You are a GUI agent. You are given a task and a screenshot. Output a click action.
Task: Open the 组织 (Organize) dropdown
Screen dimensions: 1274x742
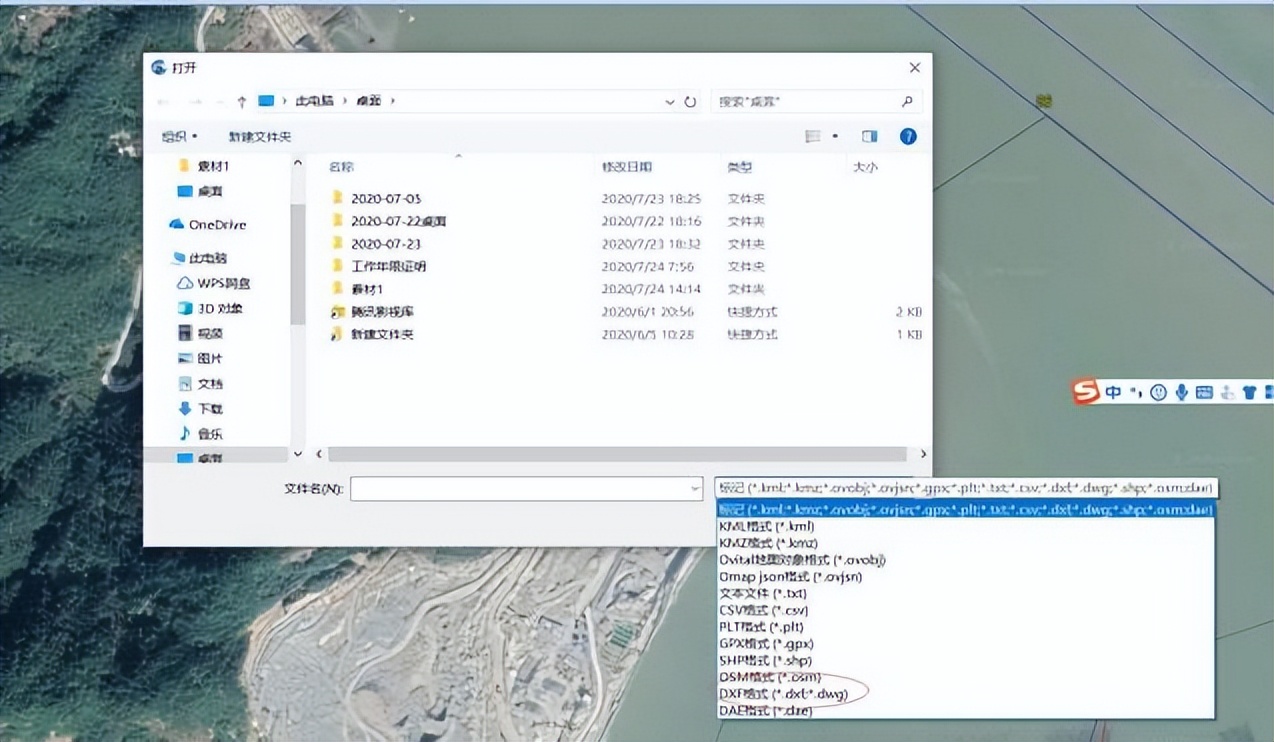click(178, 136)
